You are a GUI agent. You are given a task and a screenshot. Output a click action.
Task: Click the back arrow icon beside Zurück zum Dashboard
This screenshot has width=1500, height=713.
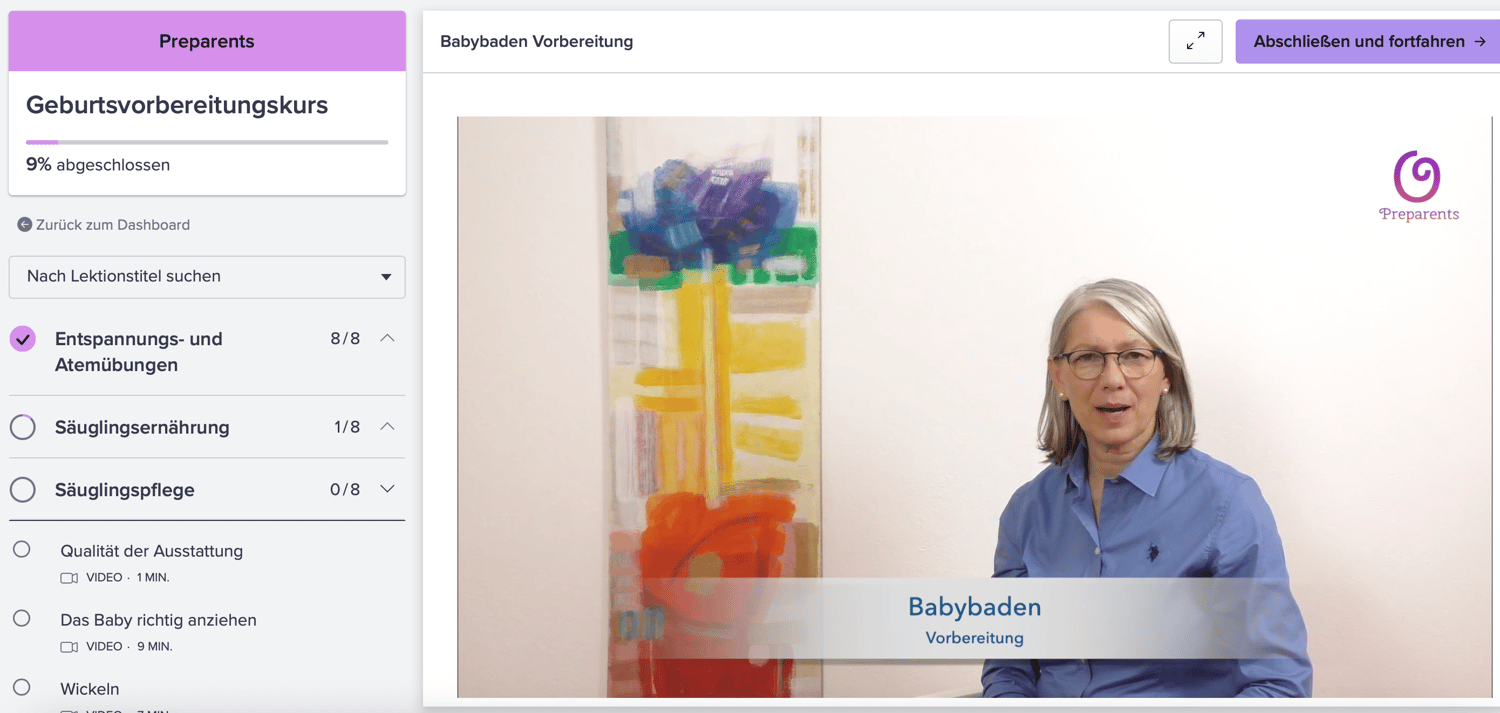pyautogui.click(x=25, y=225)
